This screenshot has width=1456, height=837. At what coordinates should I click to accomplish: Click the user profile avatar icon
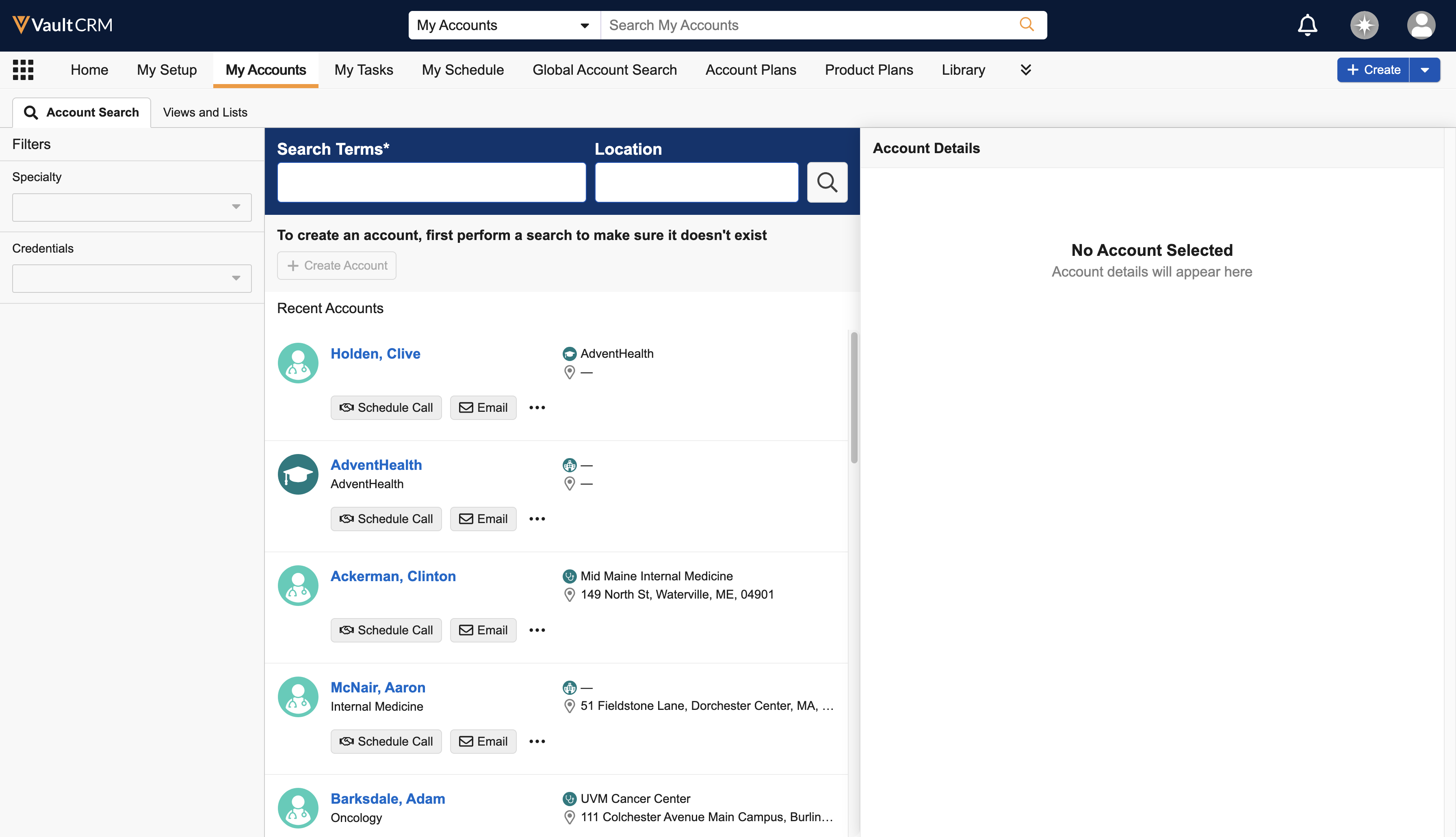1420,25
